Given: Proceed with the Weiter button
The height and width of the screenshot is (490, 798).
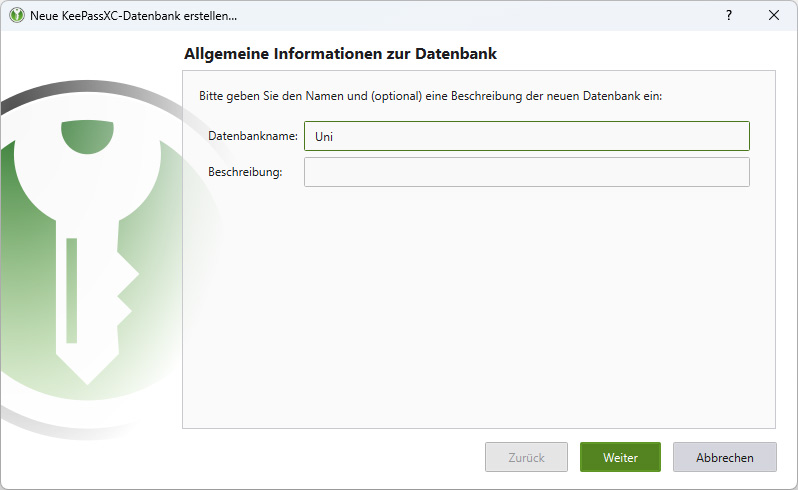Looking at the screenshot, I should (x=620, y=457).
